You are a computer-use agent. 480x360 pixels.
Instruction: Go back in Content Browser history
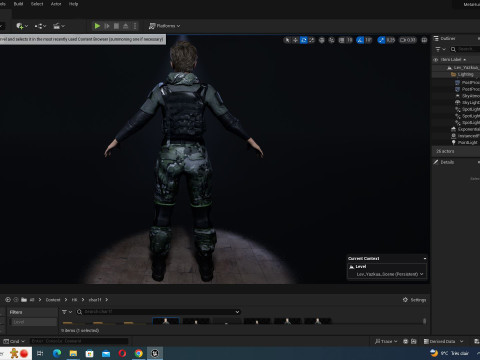click(8, 300)
